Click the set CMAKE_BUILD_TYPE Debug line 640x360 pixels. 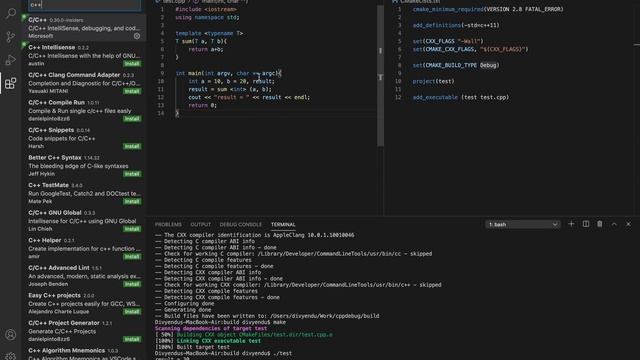456,65
